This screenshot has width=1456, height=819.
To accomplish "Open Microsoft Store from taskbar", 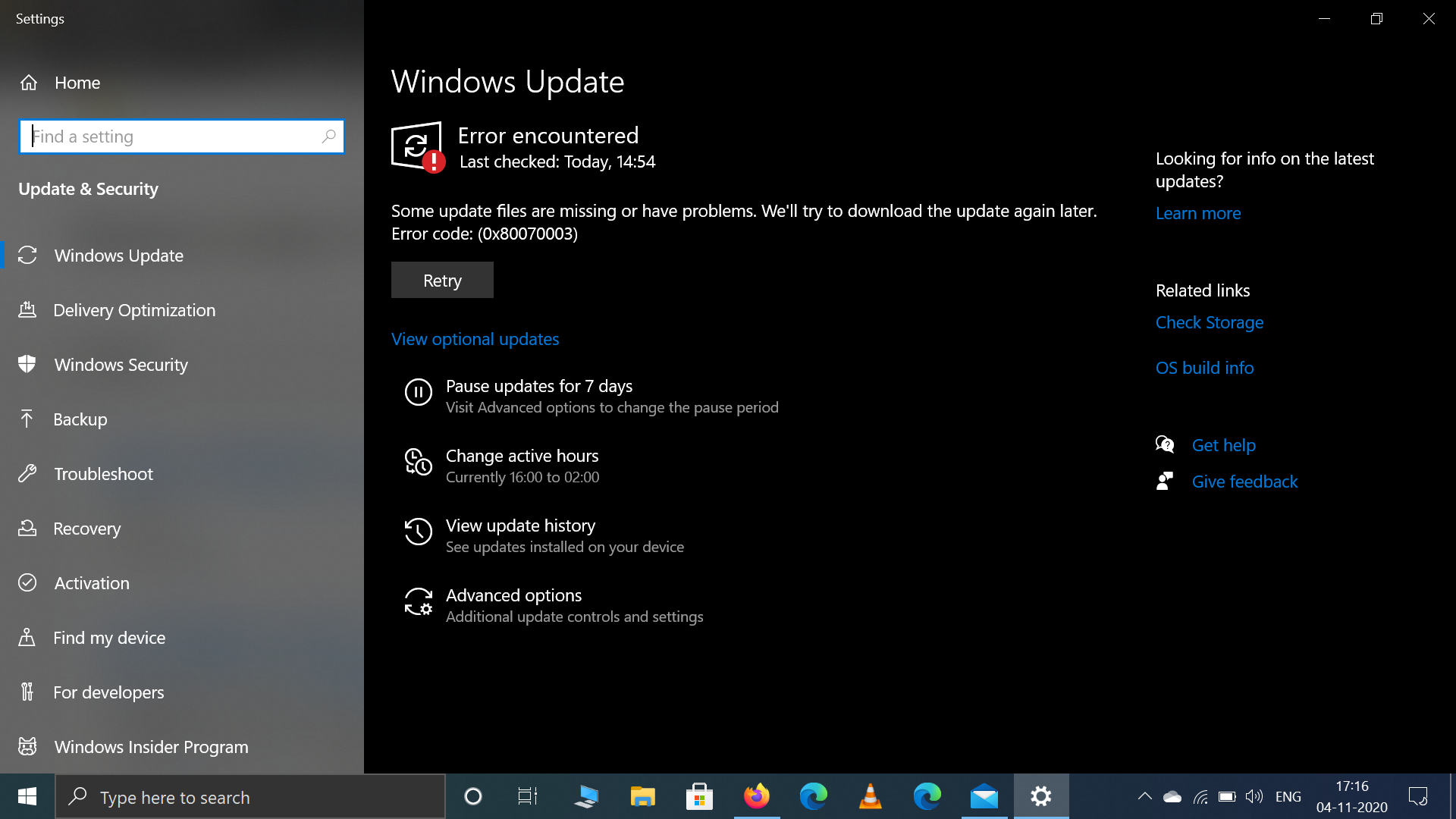I will click(699, 796).
